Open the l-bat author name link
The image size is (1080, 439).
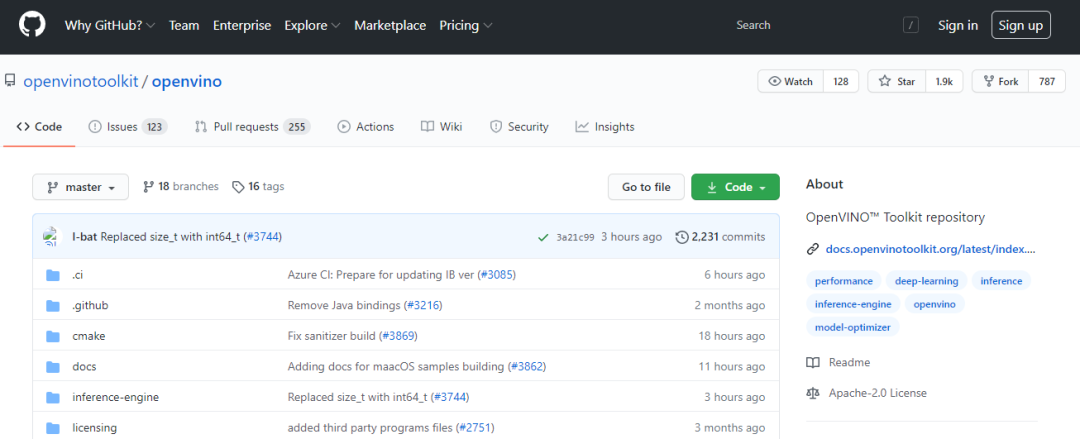coord(85,237)
